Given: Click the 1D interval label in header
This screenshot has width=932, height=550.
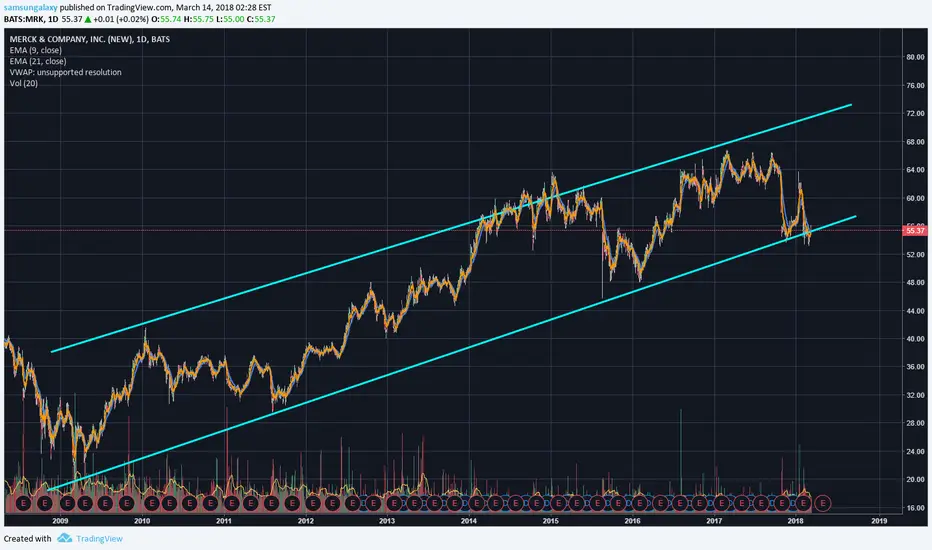Looking at the screenshot, I should [x=53, y=19].
